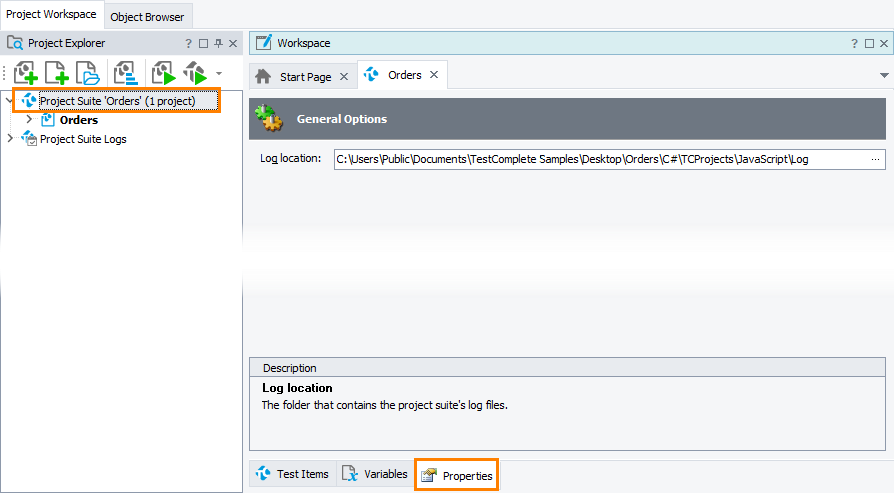The width and height of the screenshot is (894, 493).
Task: Click the Project Explorer panel icon
Action: (x=15, y=43)
